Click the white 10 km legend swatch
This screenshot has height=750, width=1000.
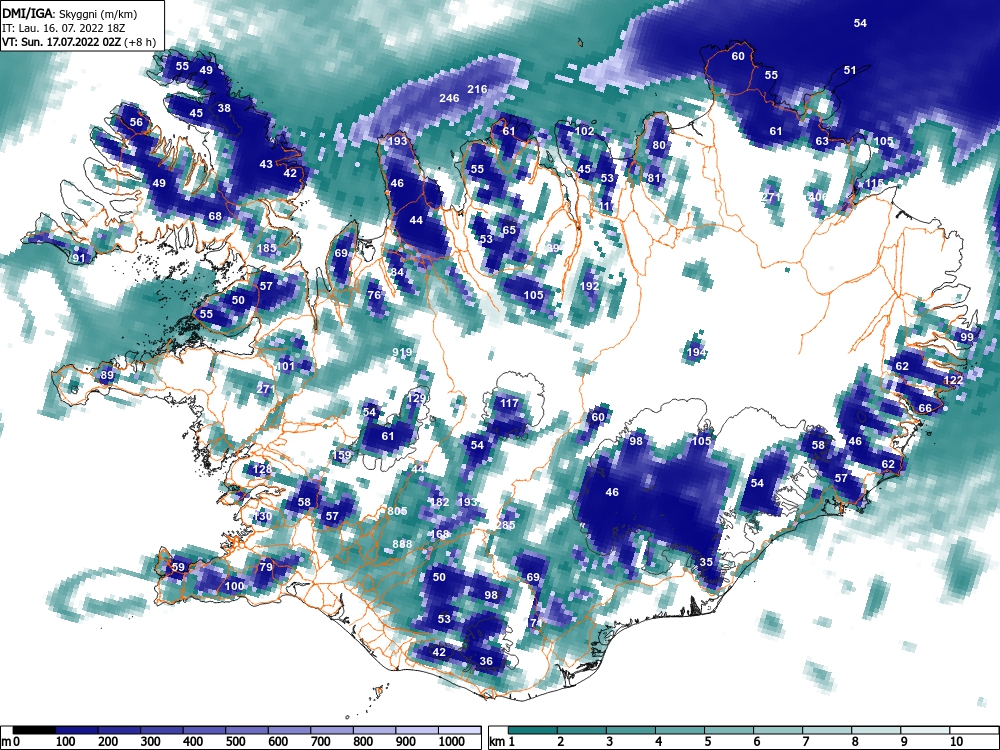point(974,730)
